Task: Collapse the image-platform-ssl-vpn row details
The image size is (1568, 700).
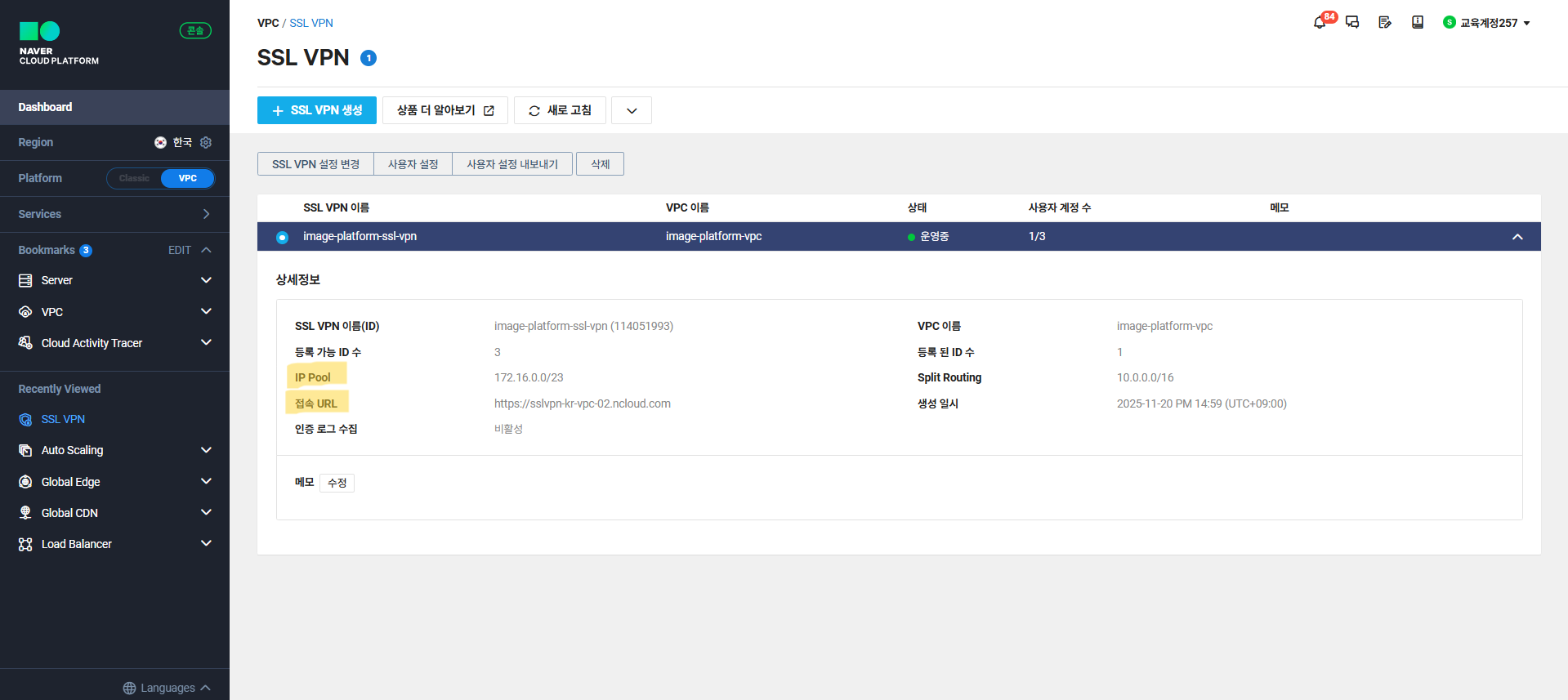Action: (1517, 237)
